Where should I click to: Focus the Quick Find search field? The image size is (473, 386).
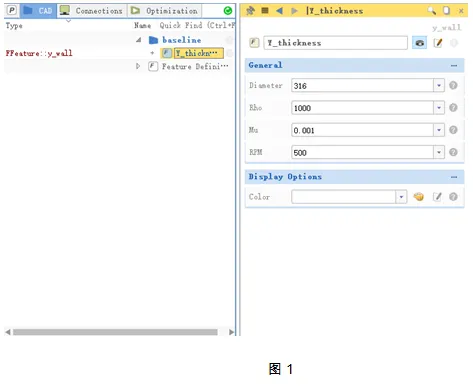click(197, 25)
